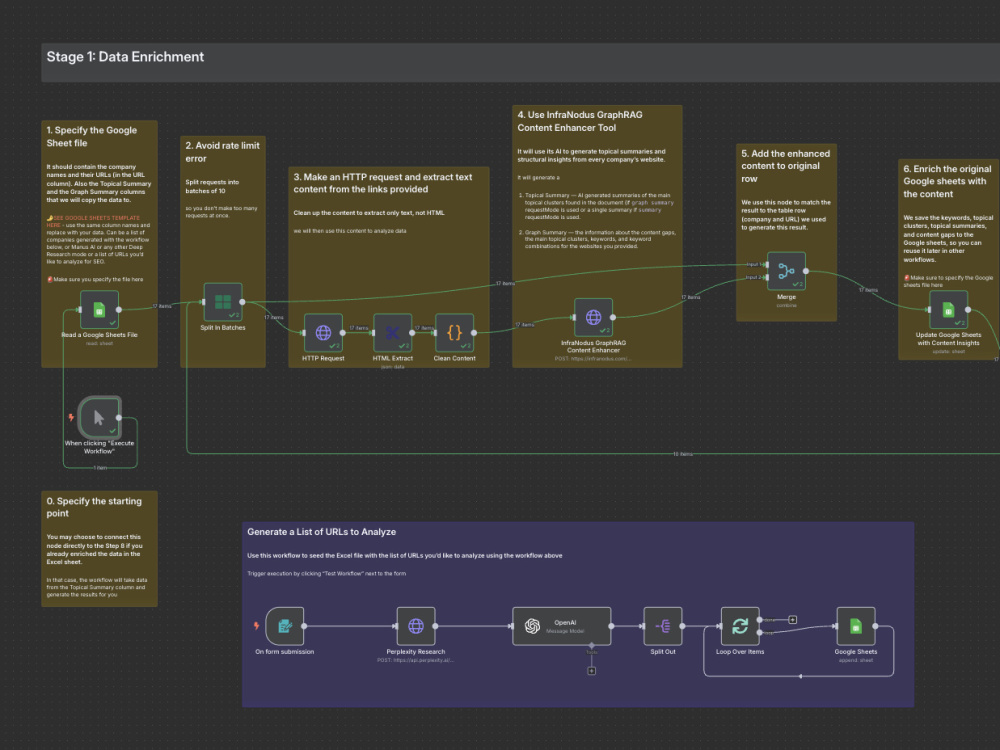This screenshot has height=750, width=1000.
Task: Add node via plus on Loop Over Items output
Action: [793, 620]
